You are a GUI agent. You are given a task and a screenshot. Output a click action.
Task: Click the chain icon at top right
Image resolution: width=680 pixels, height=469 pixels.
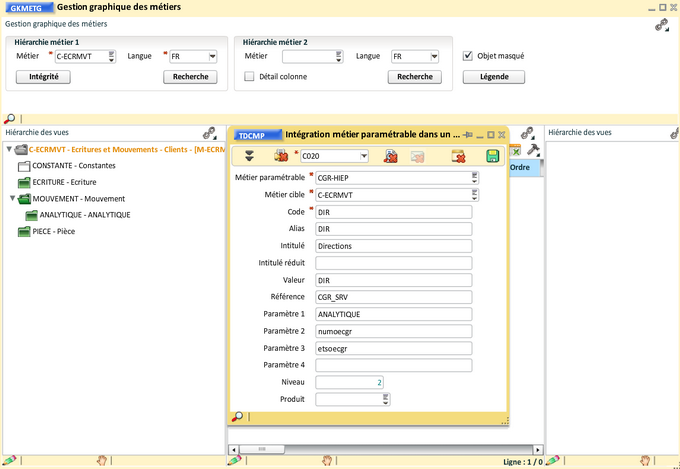pyautogui.click(x=661, y=24)
